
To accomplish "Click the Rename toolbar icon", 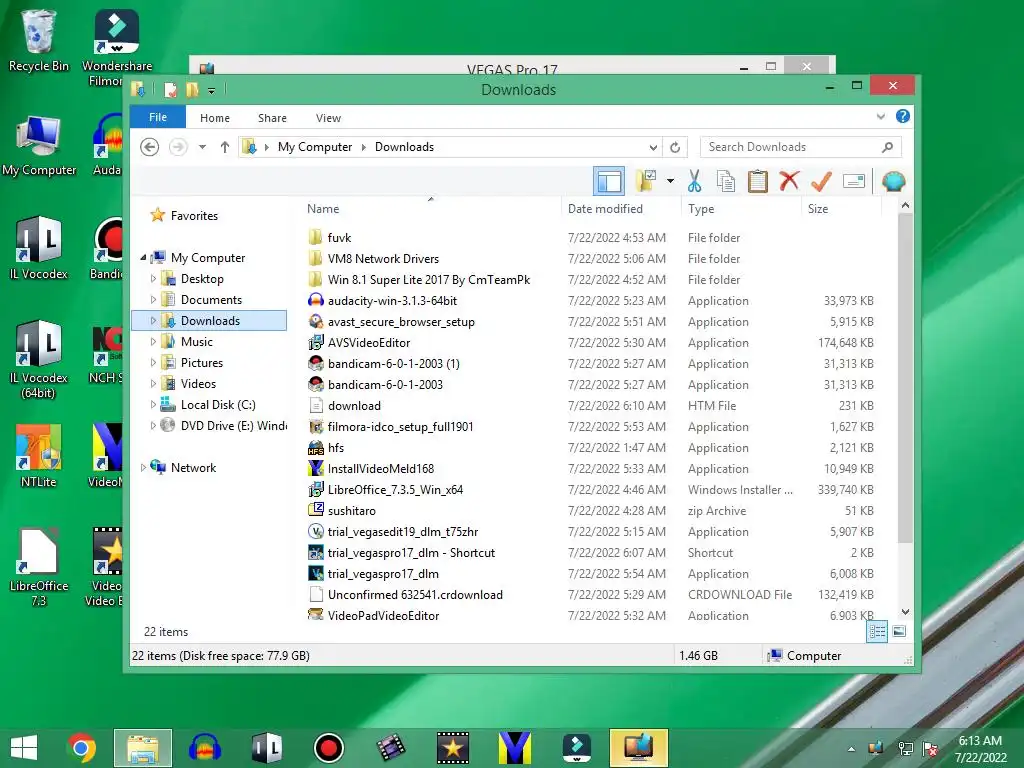I will coord(854,181).
